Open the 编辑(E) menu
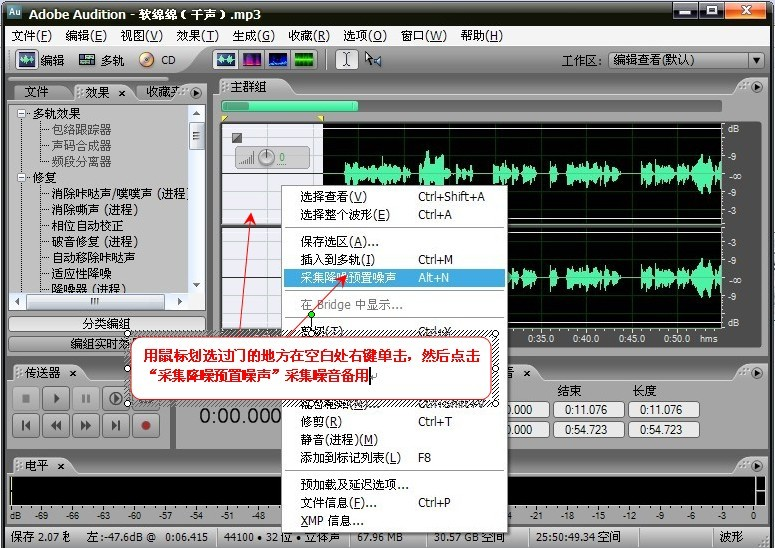Viewport: 775px width, 549px height. click(86, 36)
